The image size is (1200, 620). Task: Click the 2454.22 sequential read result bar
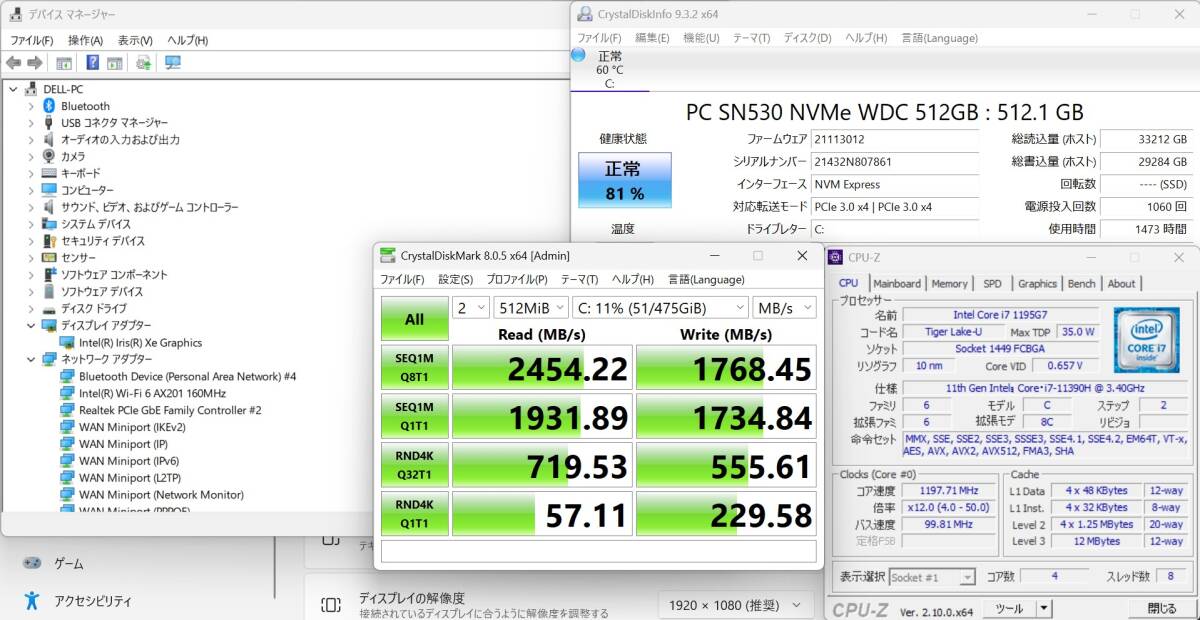coord(542,368)
